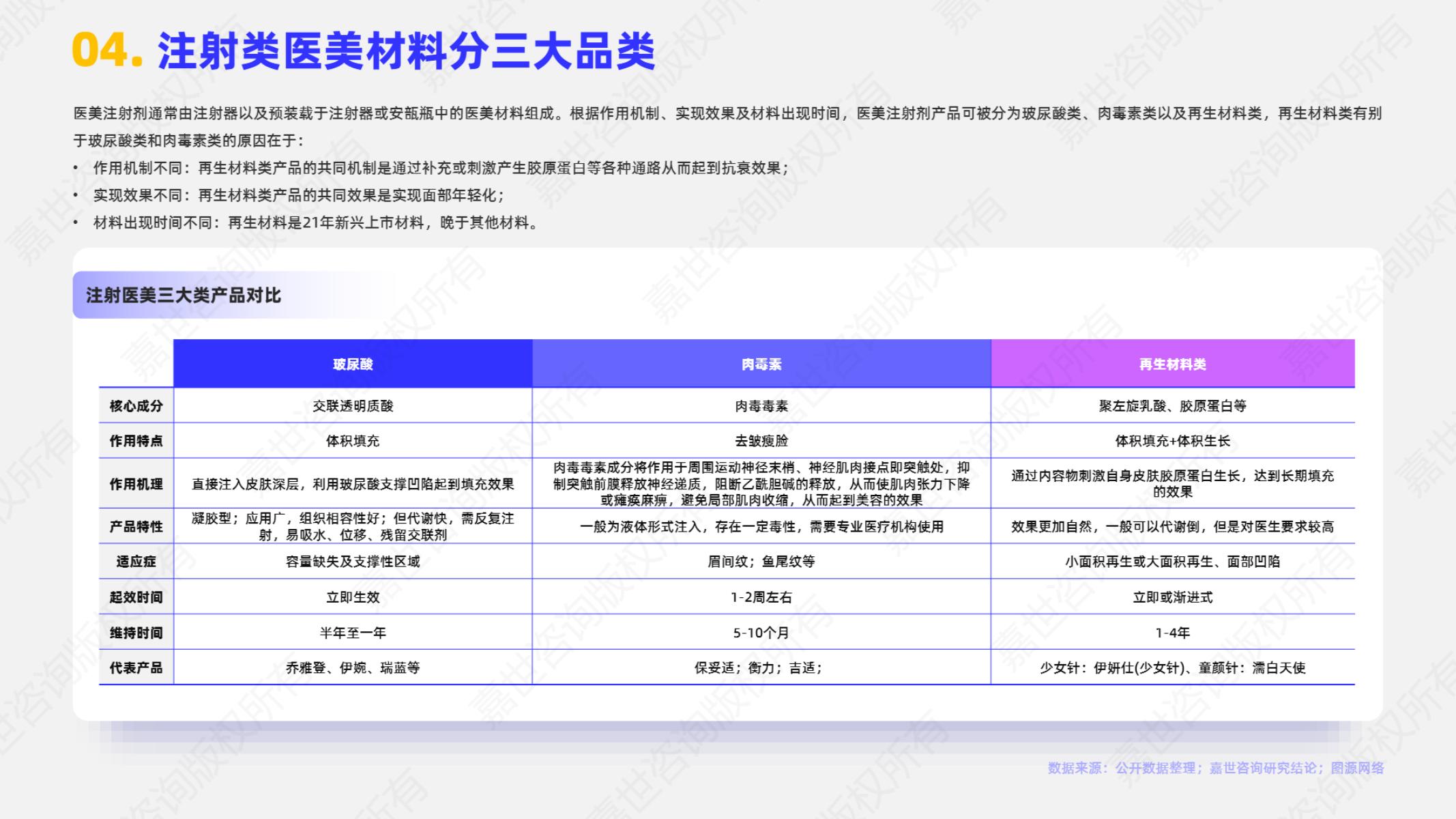Click the 交联透明质酸 table cell
Image resolution: width=1456 pixels, height=819 pixels.
click(x=353, y=406)
